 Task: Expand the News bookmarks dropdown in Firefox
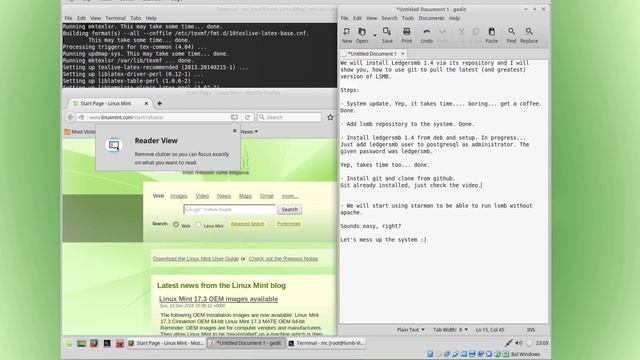pos(249,131)
